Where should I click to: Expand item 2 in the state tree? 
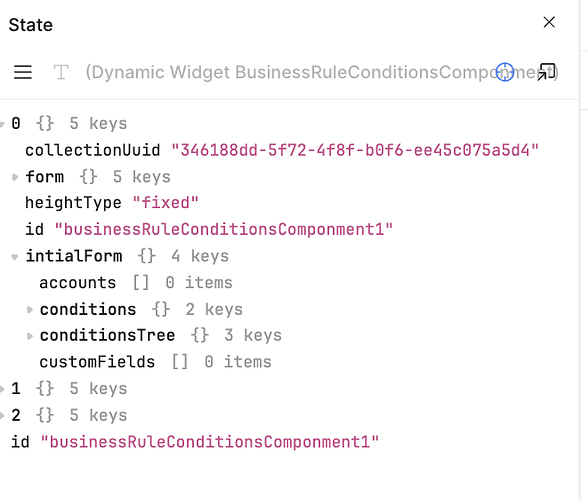coord(2,416)
